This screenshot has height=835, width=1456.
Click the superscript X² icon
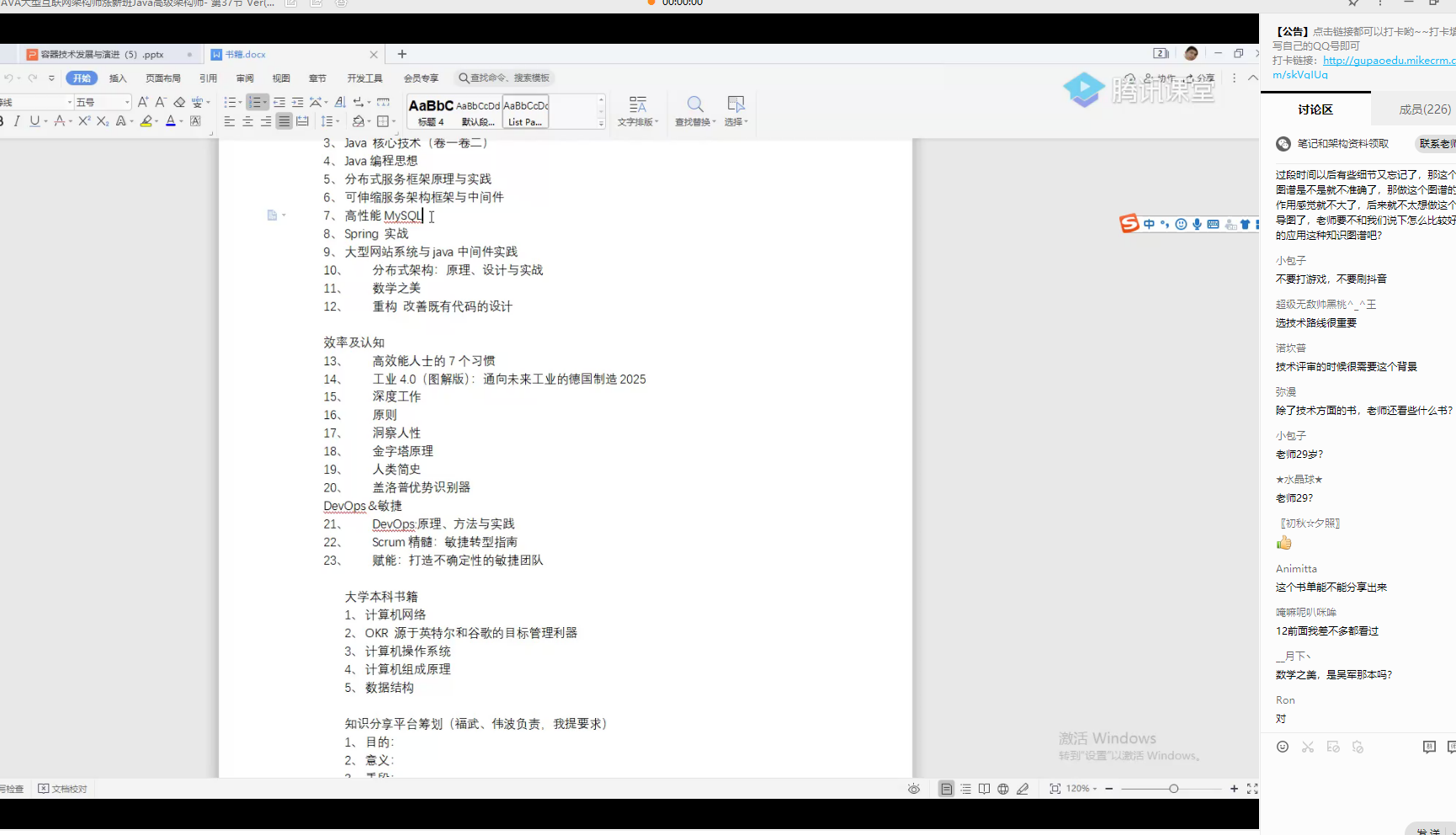coord(84,121)
